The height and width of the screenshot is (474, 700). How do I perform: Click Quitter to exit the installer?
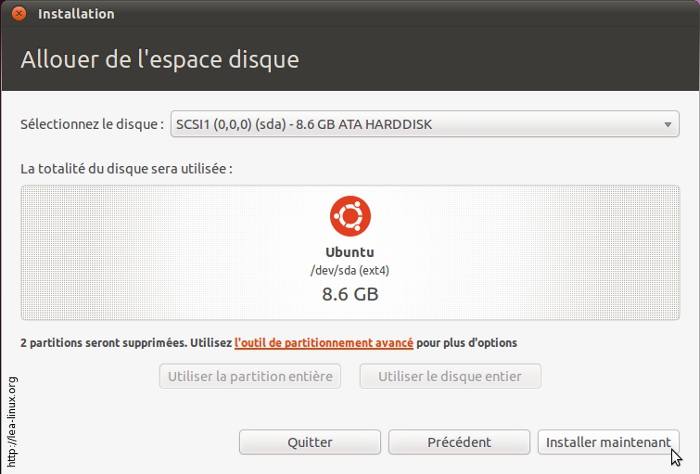point(310,441)
